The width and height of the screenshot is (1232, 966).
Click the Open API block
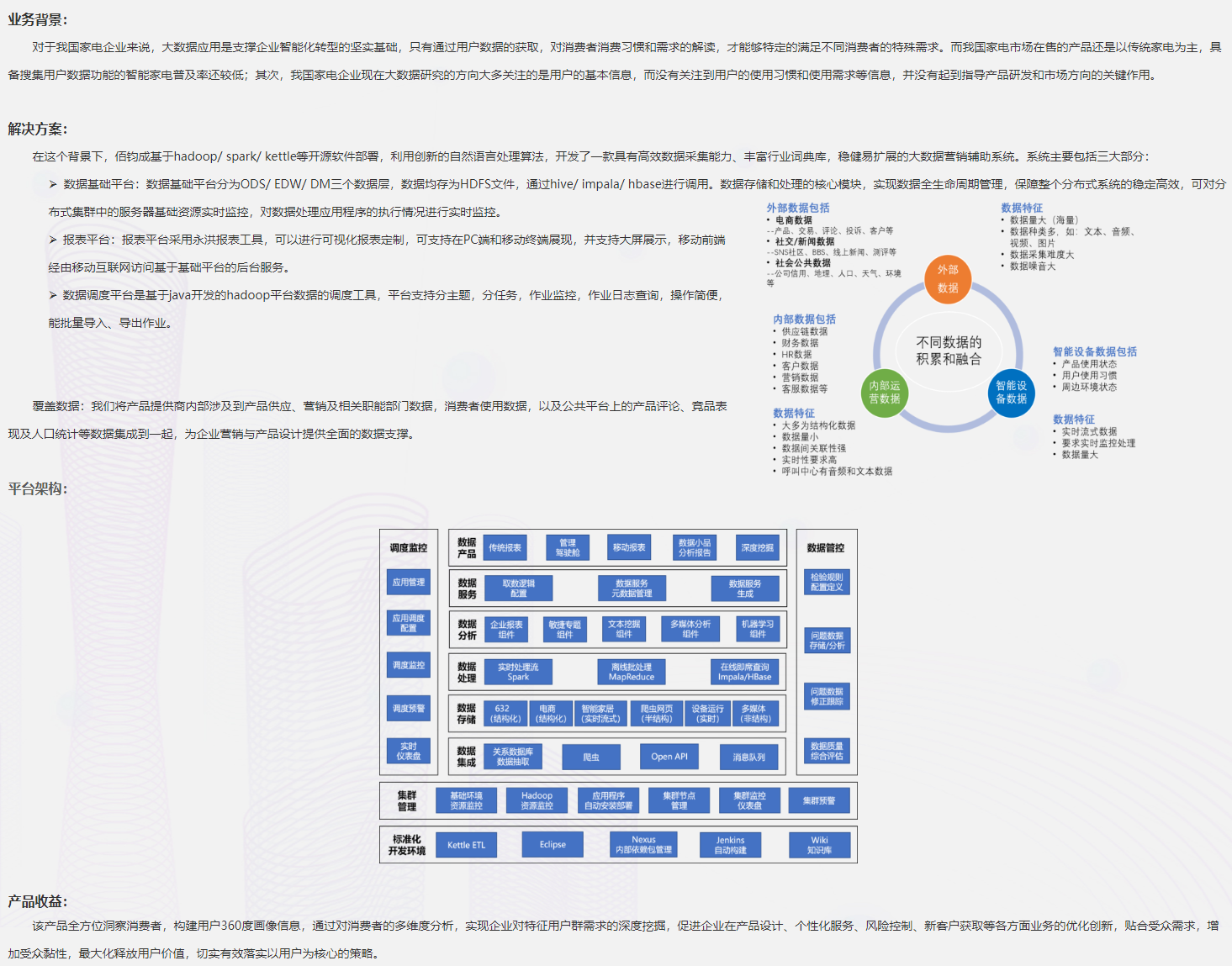pyautogui.click(x=669, y=757)
